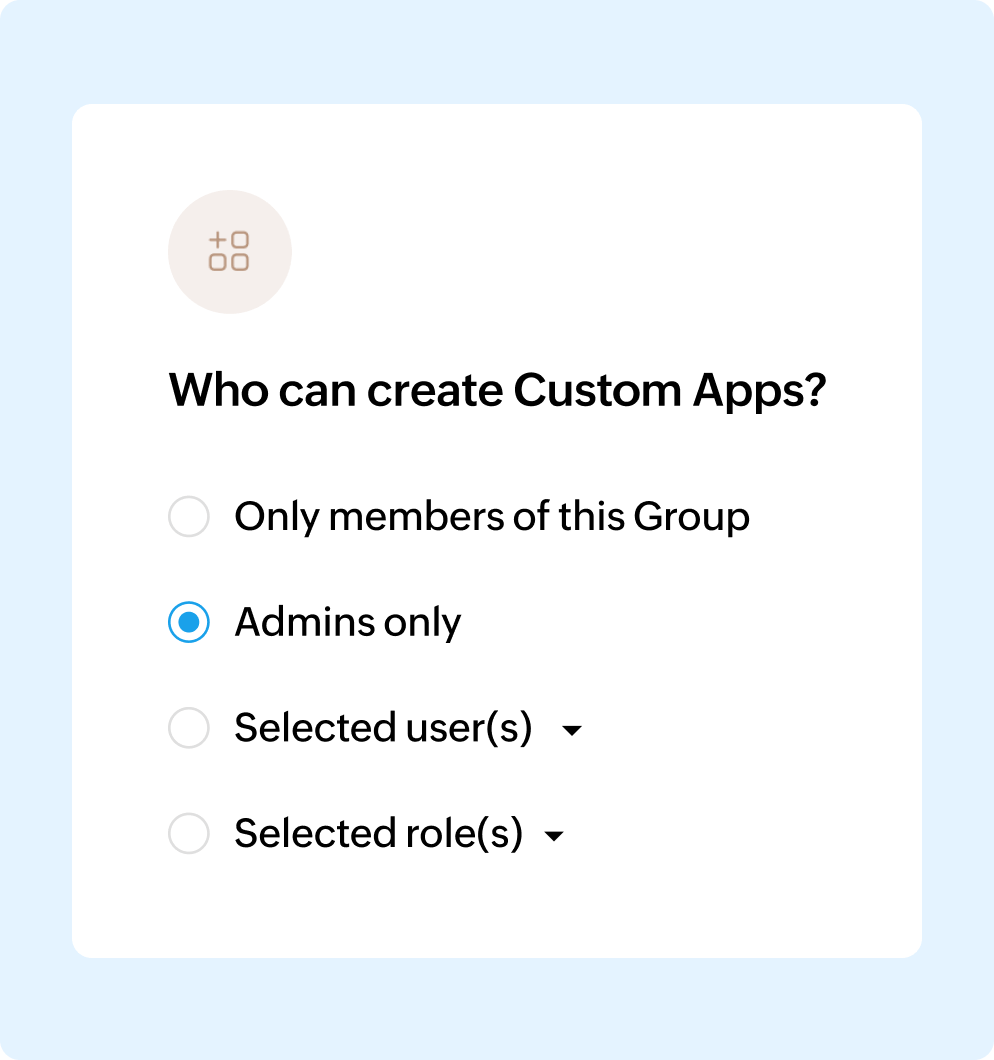Open the Selected role(s) dropdown arrow
Screen dimensions: 994x1060
coord(554,836)
